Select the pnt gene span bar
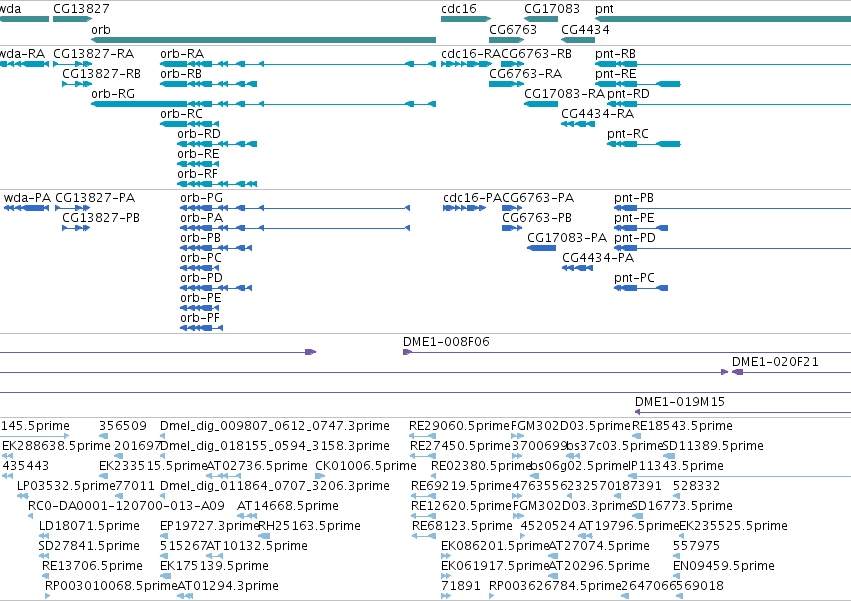Screen dimensions: 851x601 [723, 19]
